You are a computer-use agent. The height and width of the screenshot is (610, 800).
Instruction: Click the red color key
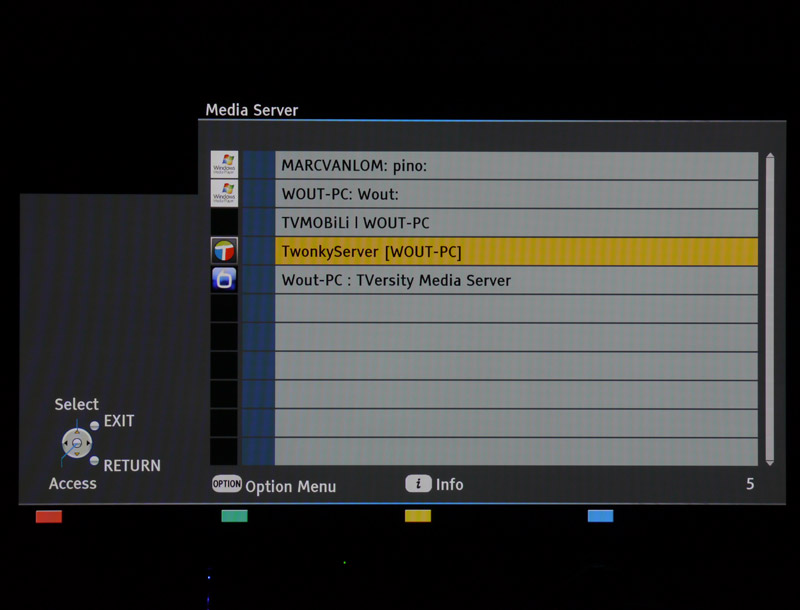(49, 516)
